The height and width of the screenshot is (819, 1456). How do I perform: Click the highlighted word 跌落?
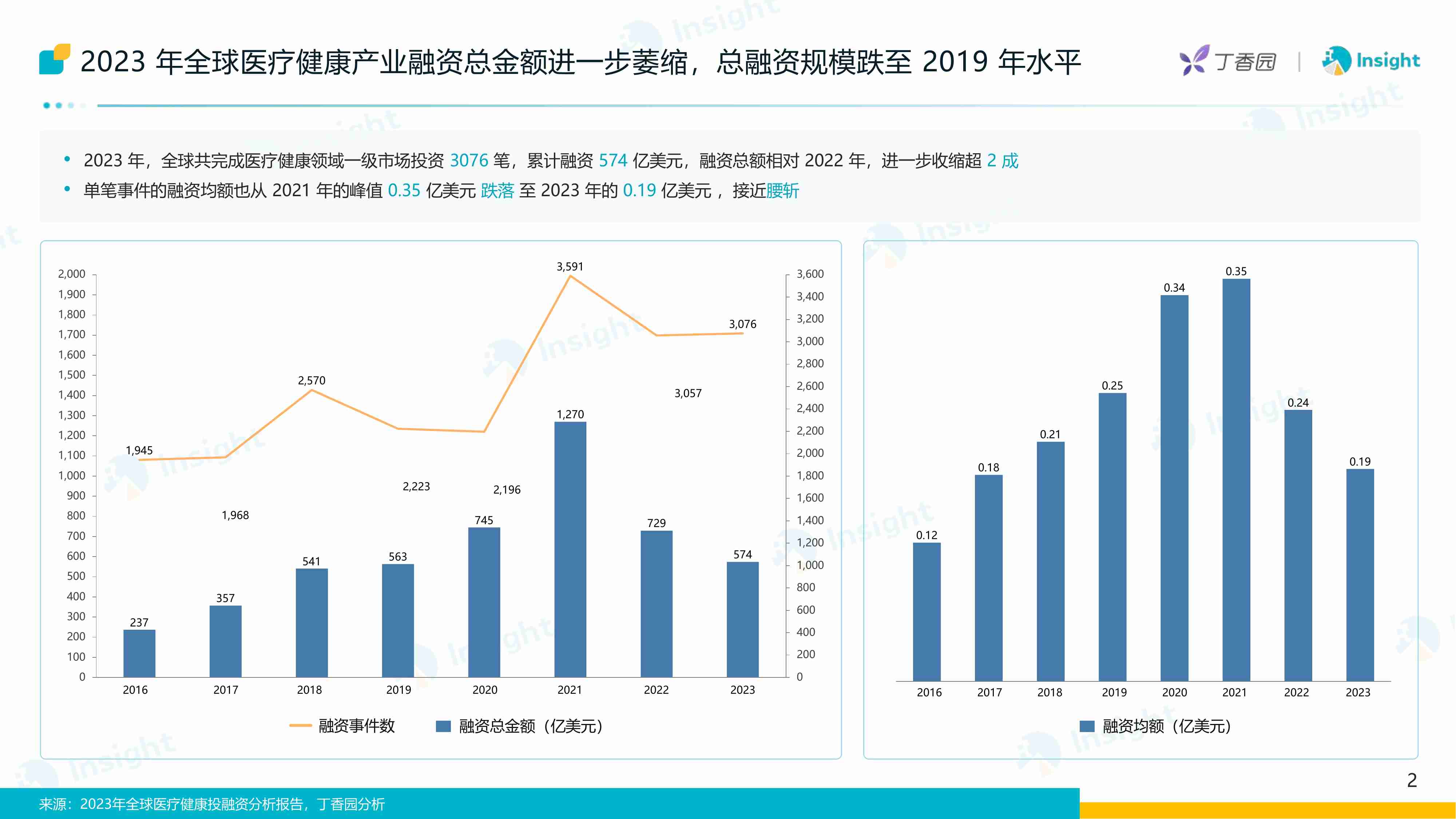coord(497,190)
